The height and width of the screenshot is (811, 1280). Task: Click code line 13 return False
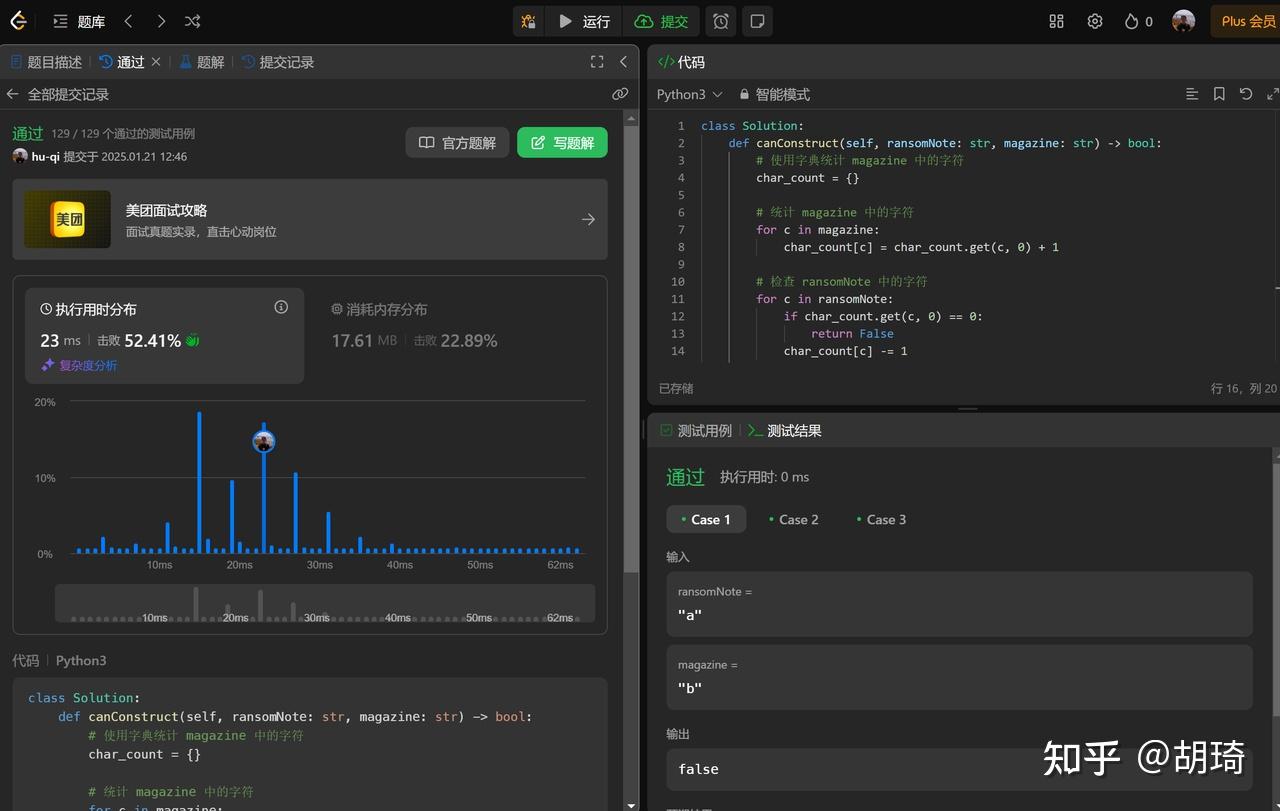[x=852, y=333]
